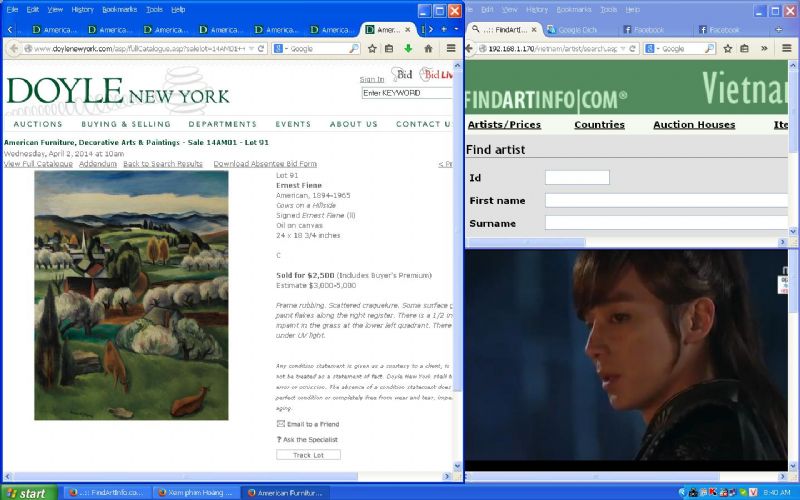Expand URL history dropdown in FindArtInfo browser
Viewport: 800px width, 500px height.
click(624, 48)
